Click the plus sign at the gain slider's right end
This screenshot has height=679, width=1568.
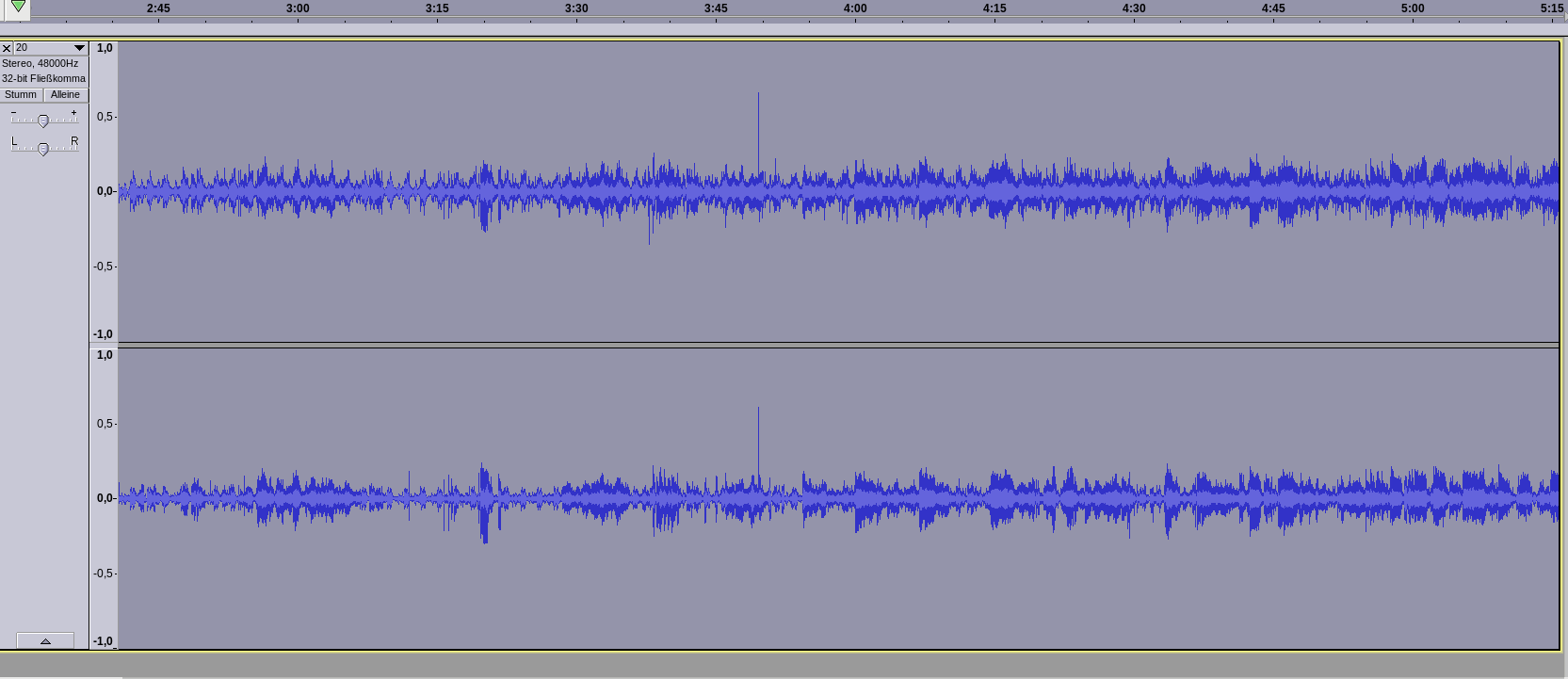click(x=74, y=112)
